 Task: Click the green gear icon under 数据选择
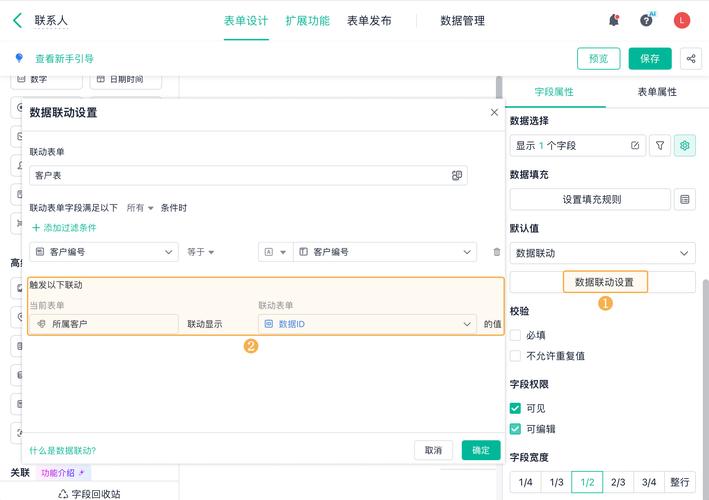(x=685, y=146)
